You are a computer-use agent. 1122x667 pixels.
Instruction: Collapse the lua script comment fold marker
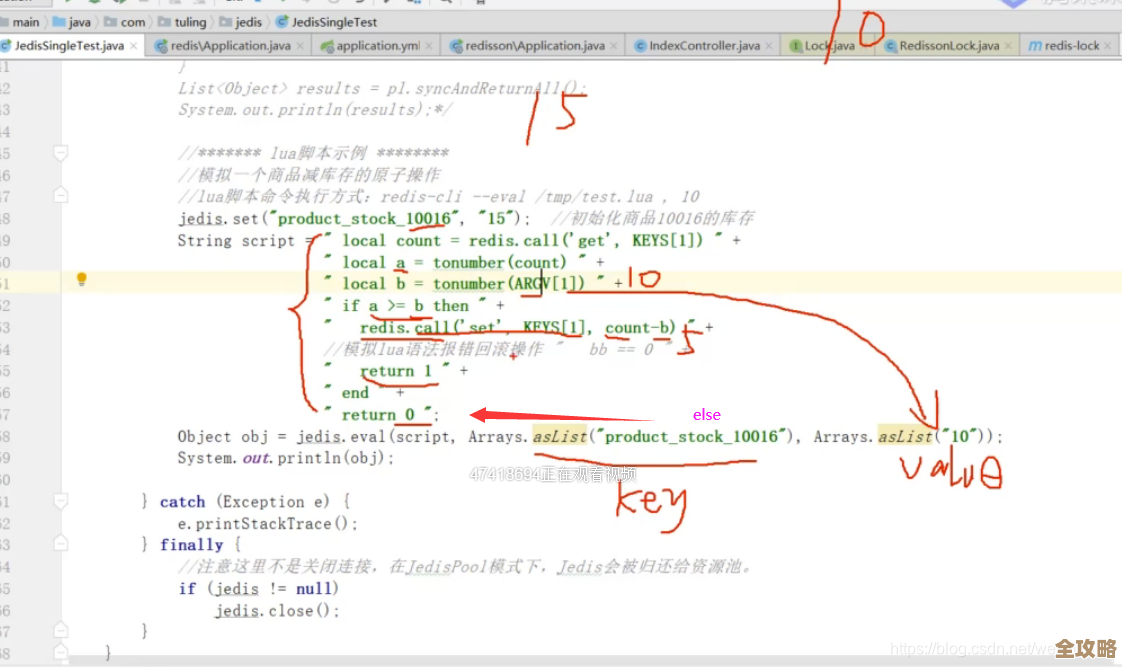point(61,154)
